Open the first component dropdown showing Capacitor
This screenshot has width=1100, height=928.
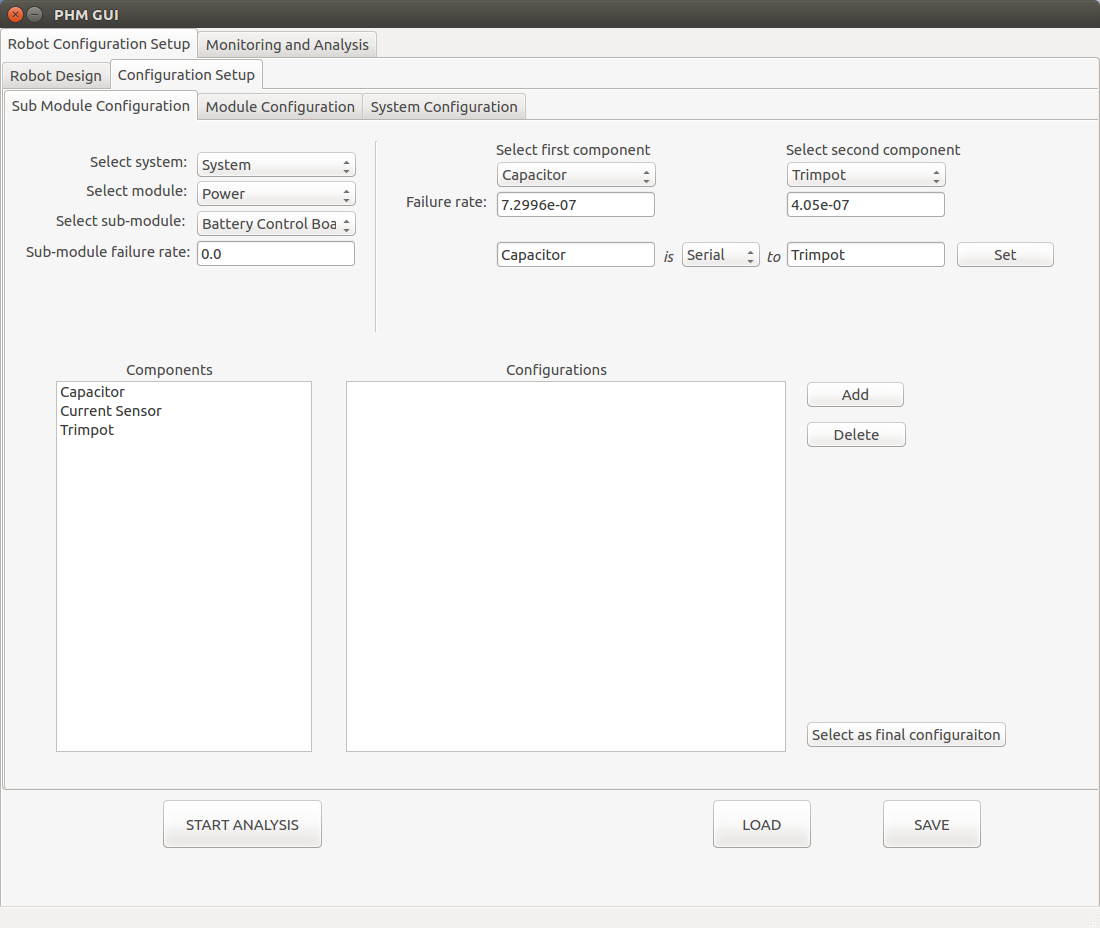[576, 175]
